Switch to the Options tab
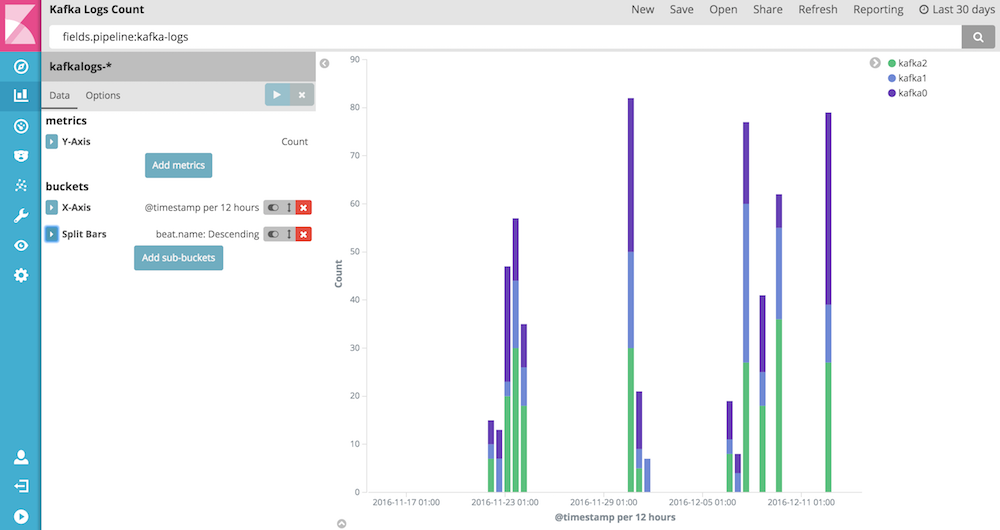1000x530 pixels. pos(103,95)
